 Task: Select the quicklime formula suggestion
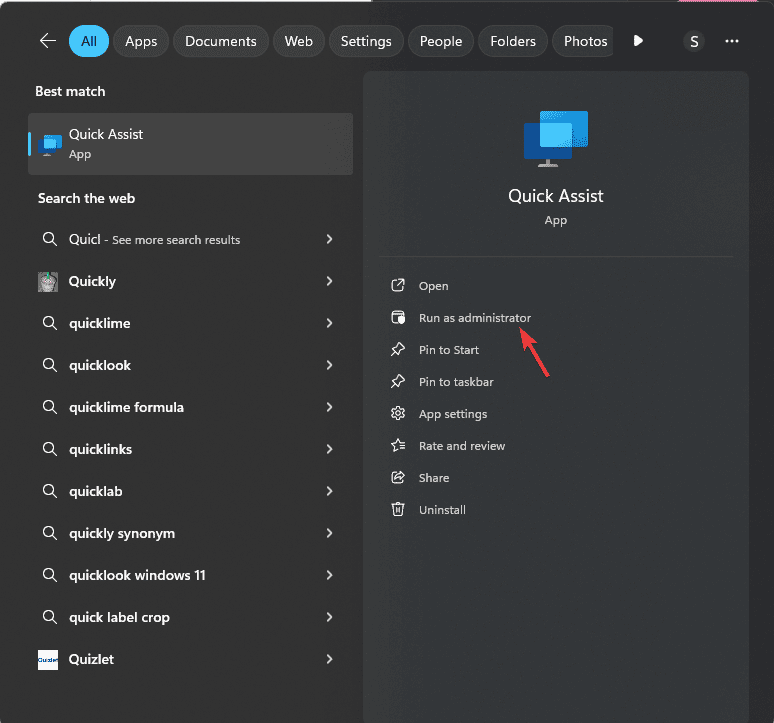(x=191, y=407)
